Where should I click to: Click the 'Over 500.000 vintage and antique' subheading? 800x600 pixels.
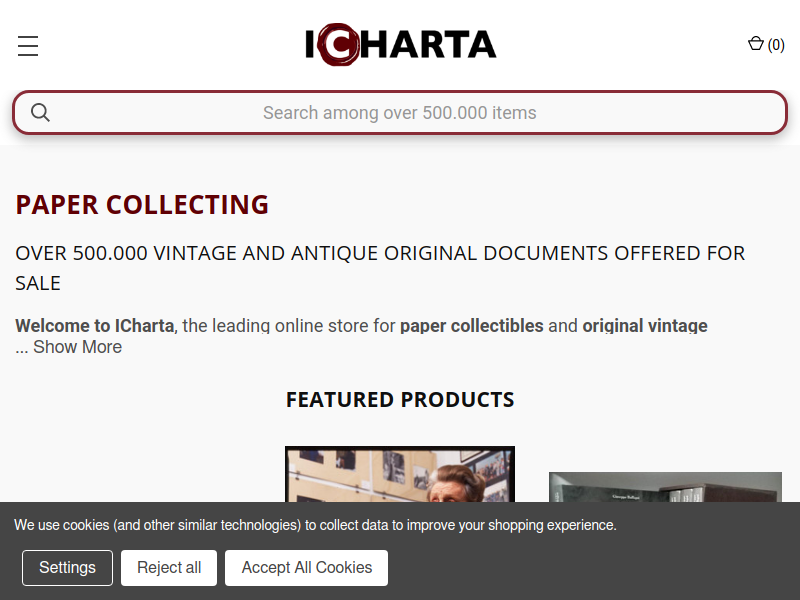coord(381,268)
